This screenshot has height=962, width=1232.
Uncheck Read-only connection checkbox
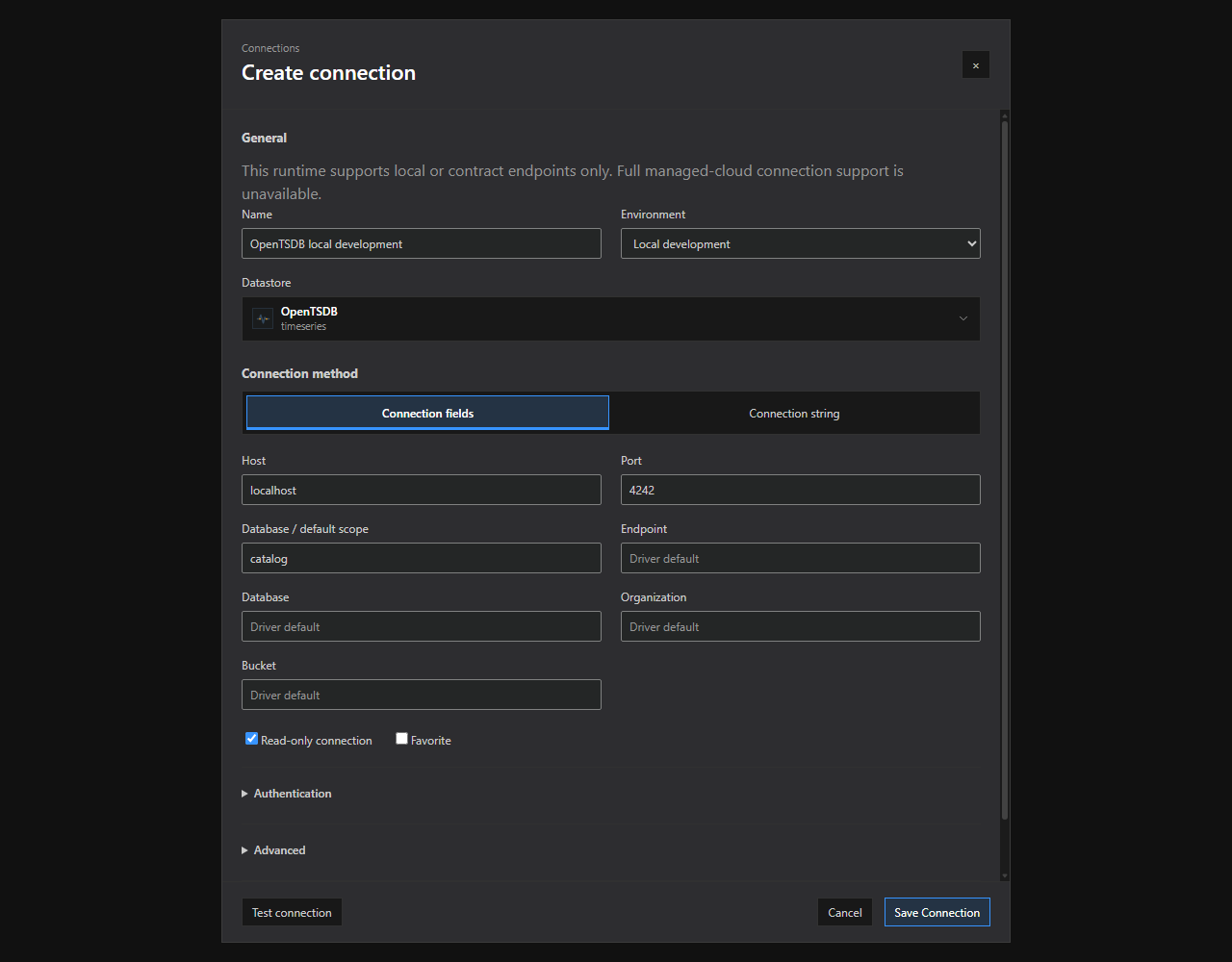point(252,739)
